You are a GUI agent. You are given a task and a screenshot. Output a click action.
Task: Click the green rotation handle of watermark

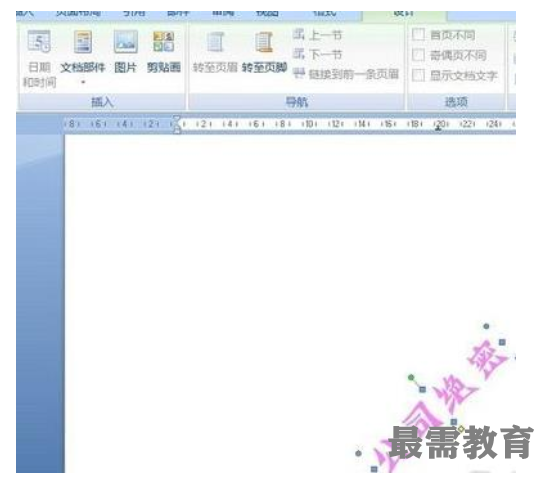tap(411, 378)
